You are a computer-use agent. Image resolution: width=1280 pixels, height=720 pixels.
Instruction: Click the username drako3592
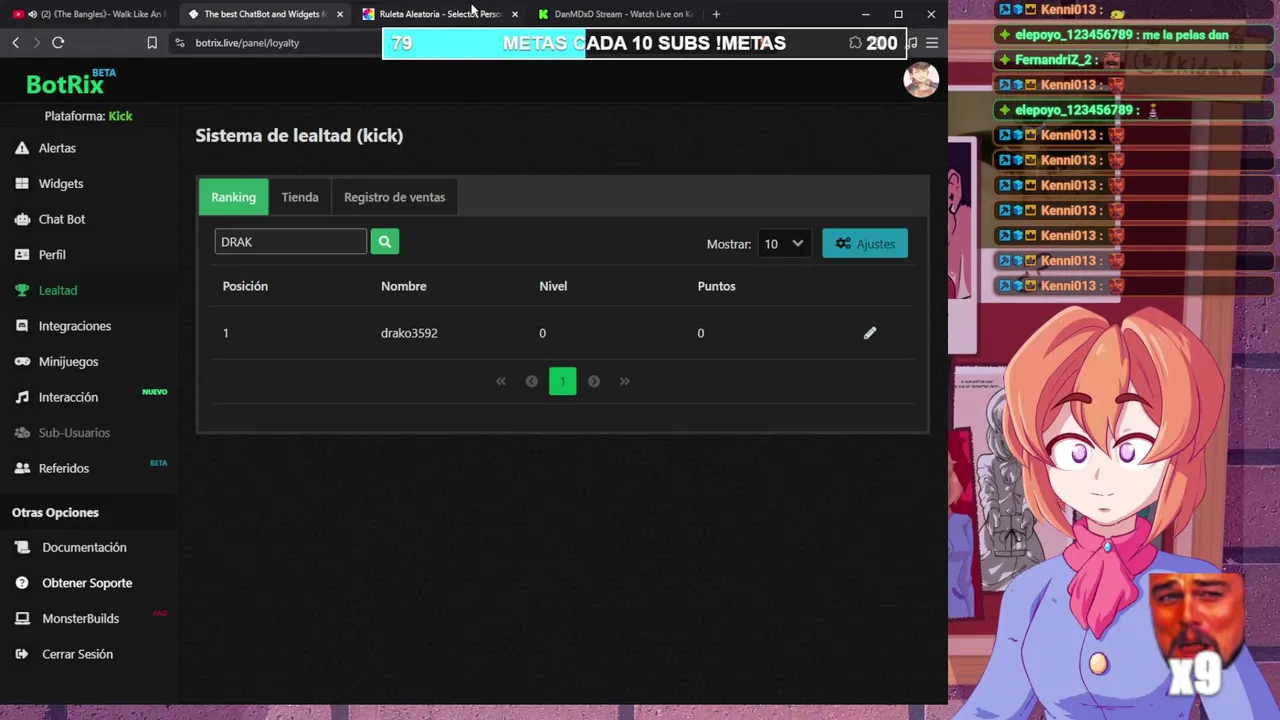tap(409, 333)
